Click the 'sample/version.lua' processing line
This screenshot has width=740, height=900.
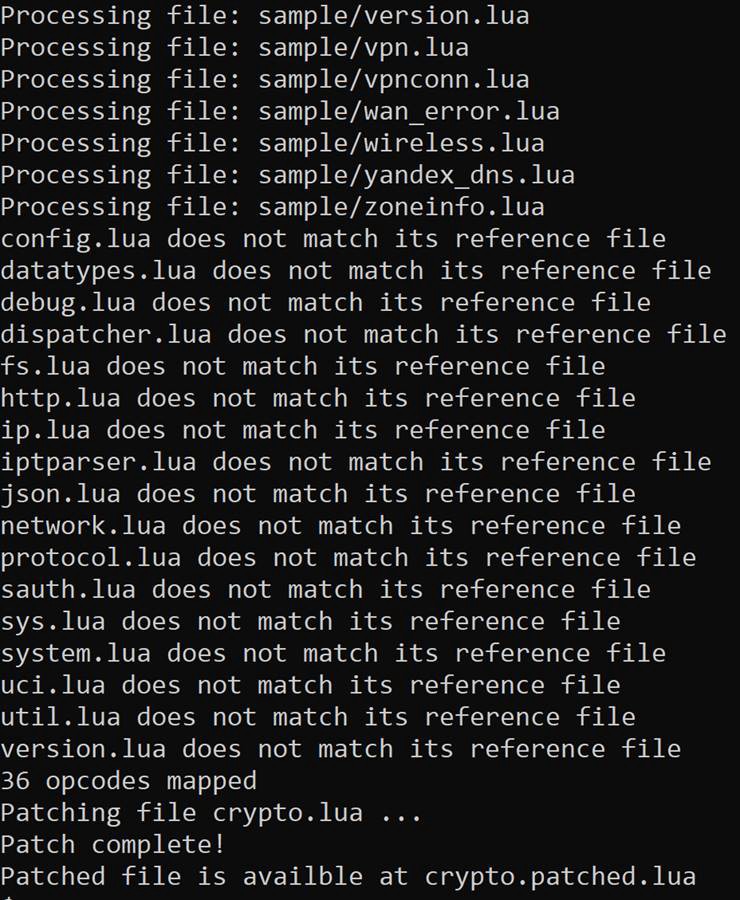coord(265,15)
